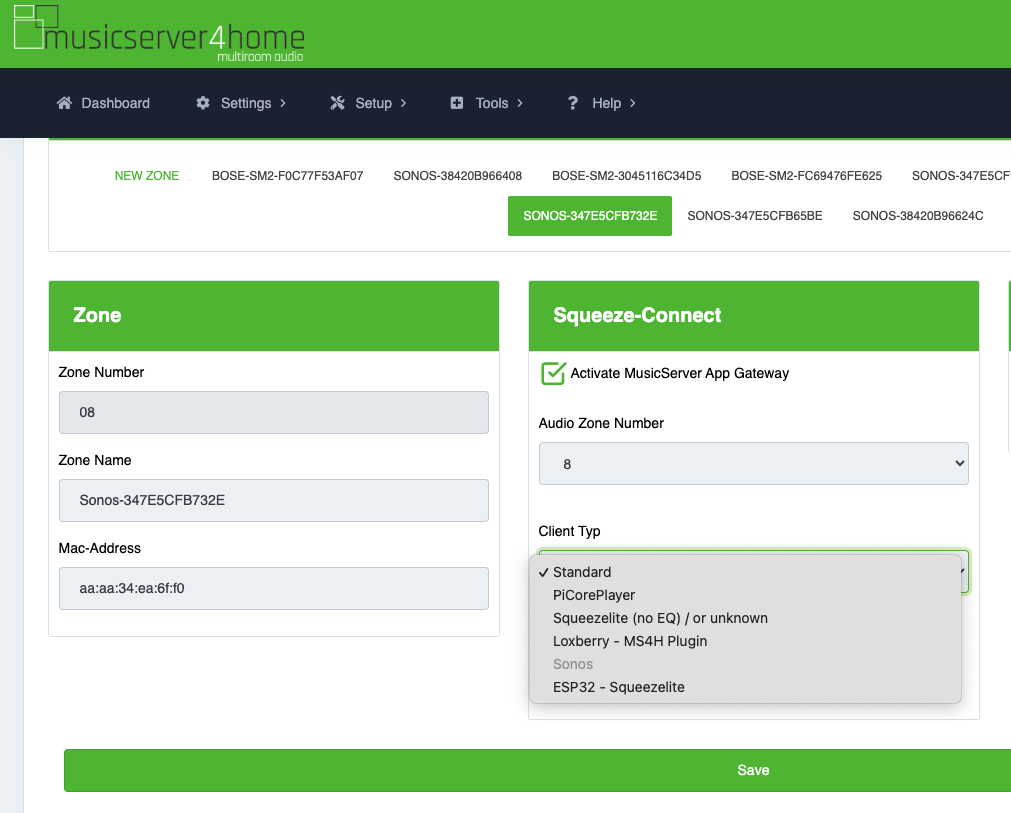Select Squeezelite (no EQ) / or unknown
Image resolution: width=1011 pixels, height=813 pixels.
click(660, 618)
